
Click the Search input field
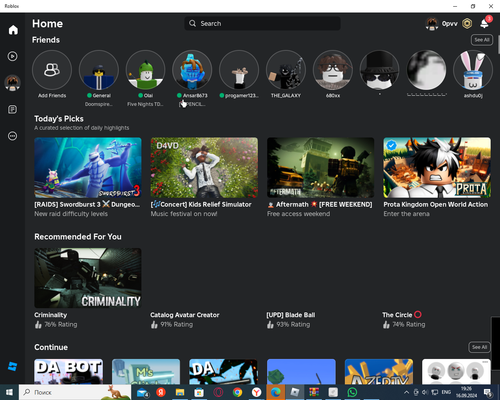(262, 24)
